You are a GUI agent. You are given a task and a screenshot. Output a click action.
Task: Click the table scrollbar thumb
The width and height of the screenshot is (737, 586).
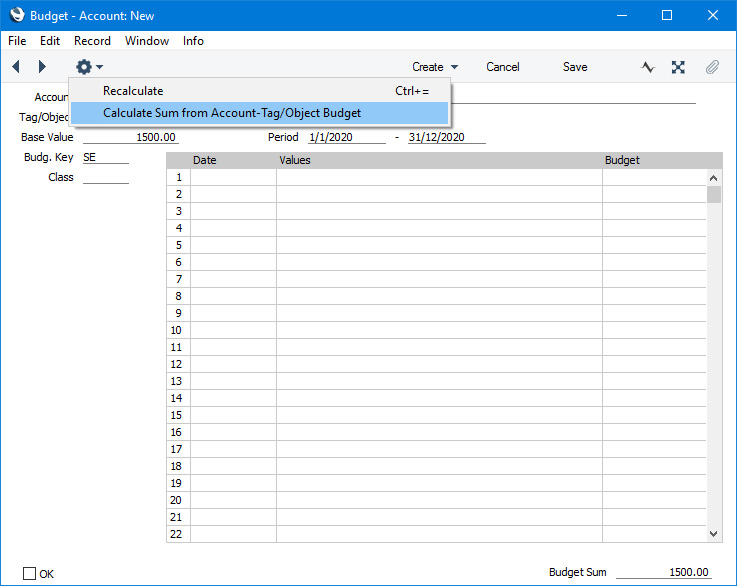click(713, 194)
